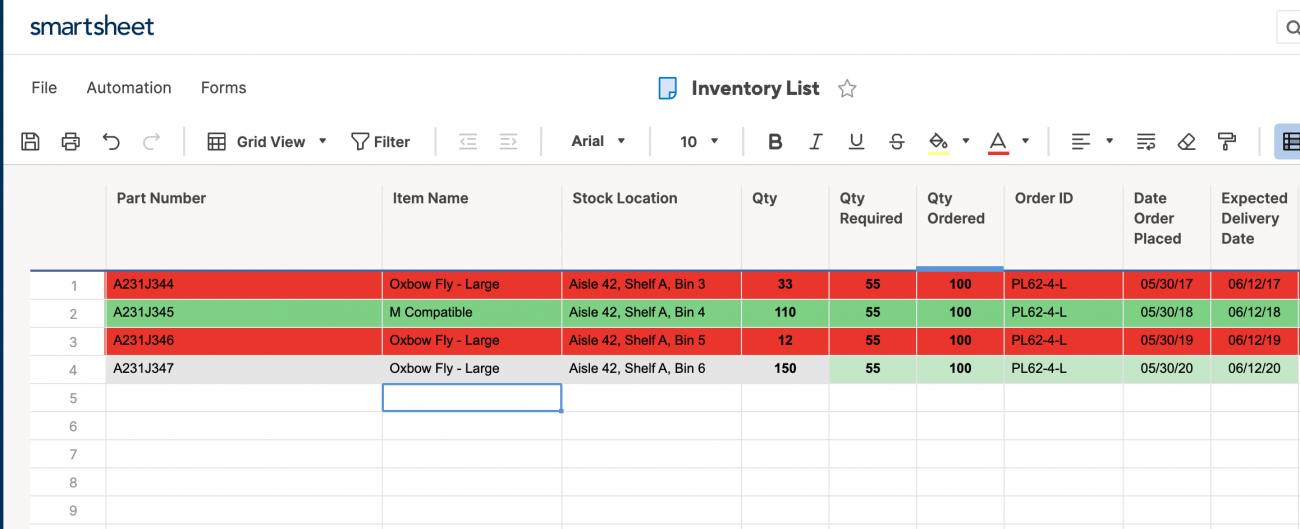Viewport: 1300px width, 529px height.
Task: Expand the font size 10 dropdown
Action: (x=699, y=142)
